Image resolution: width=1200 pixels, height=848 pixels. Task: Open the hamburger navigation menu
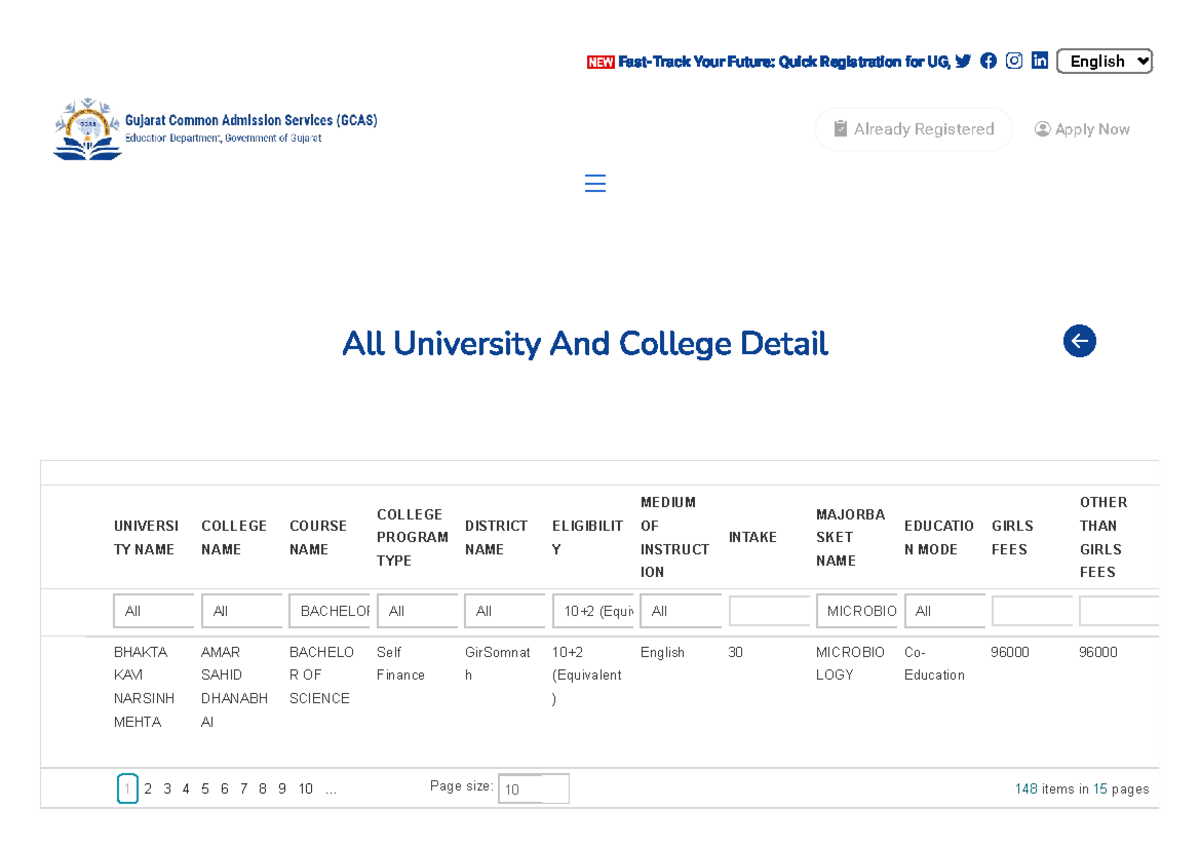click(x=595, y=184)
